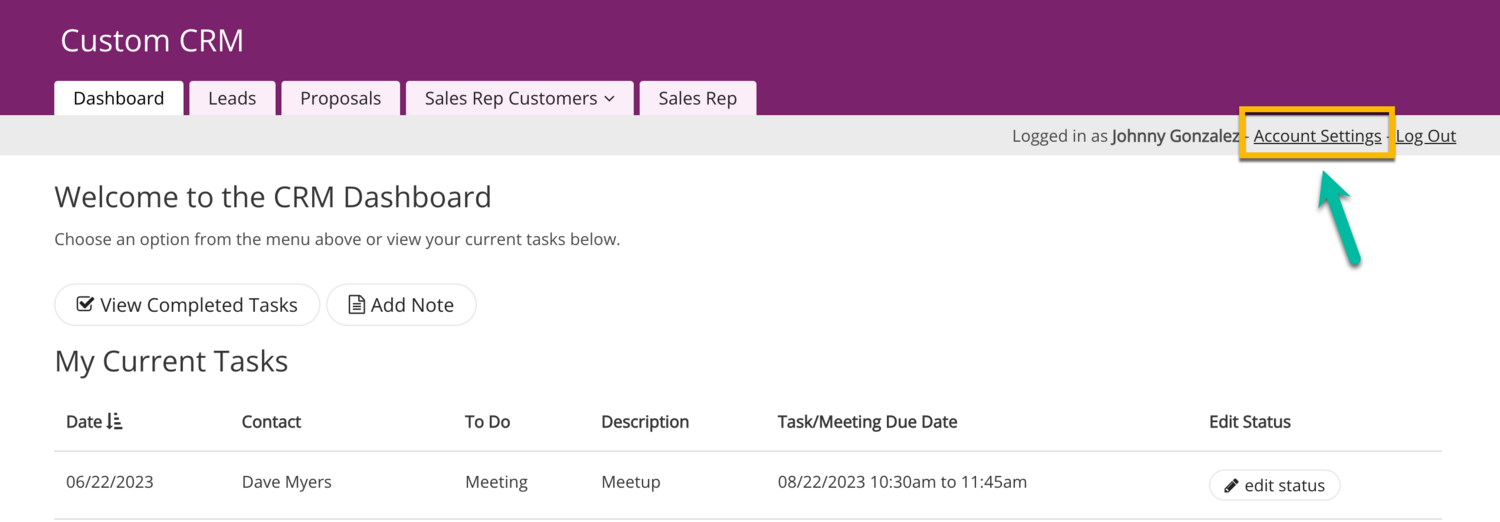This screenshot has width=1500, height=522.
Task: Click the Meetup description cell
Action: (630, 482)
